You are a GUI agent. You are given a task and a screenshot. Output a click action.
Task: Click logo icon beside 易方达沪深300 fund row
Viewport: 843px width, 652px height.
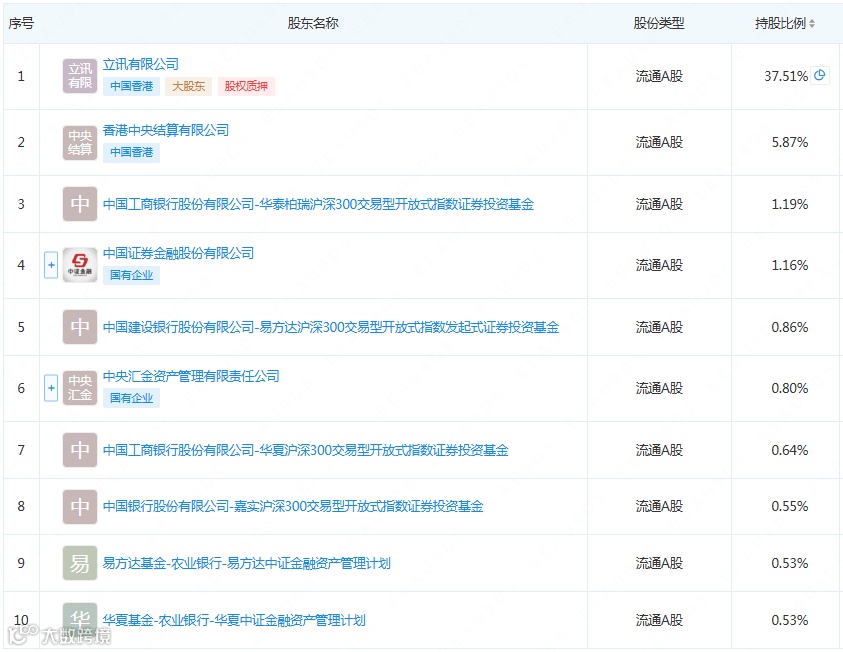80,327
